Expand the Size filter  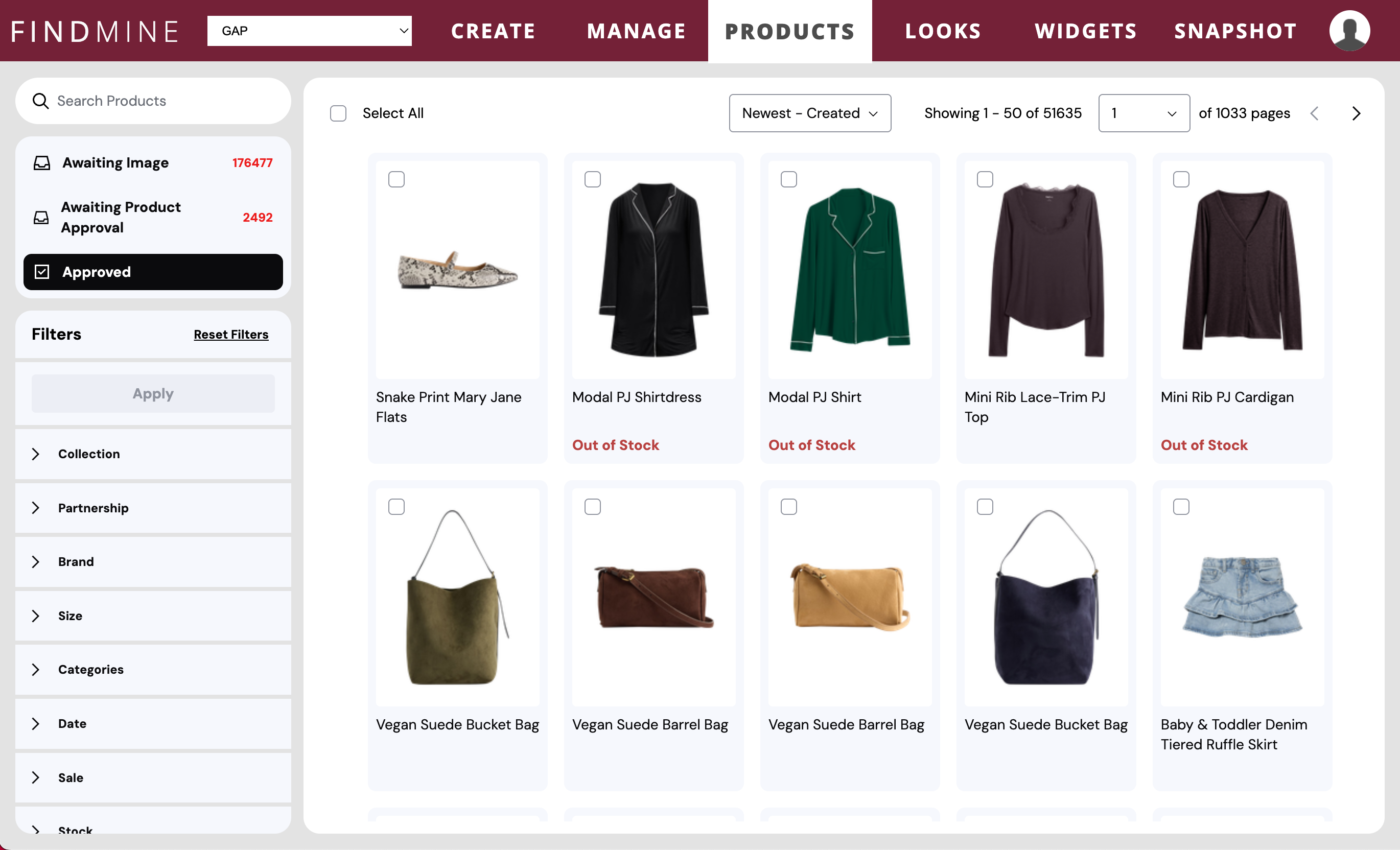coord(153,616)
